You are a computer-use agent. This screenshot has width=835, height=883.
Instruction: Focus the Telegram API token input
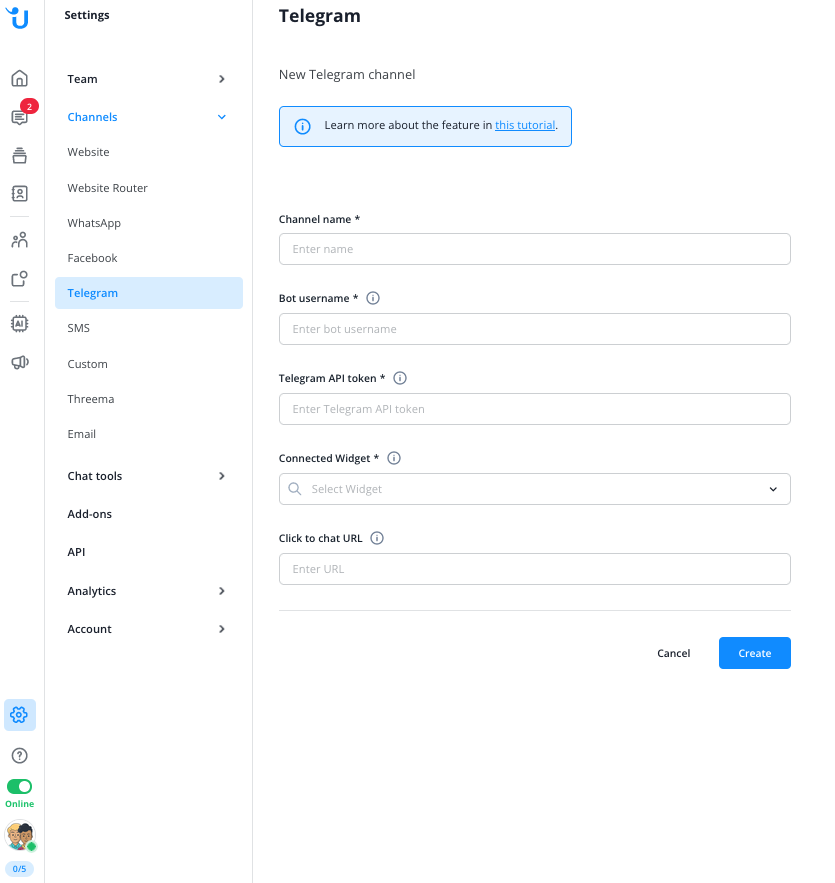[534, 409]
